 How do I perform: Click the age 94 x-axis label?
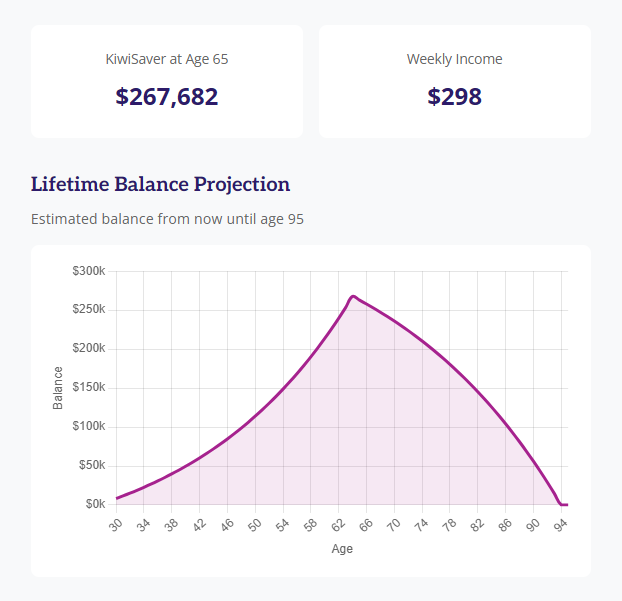[561, 523]
